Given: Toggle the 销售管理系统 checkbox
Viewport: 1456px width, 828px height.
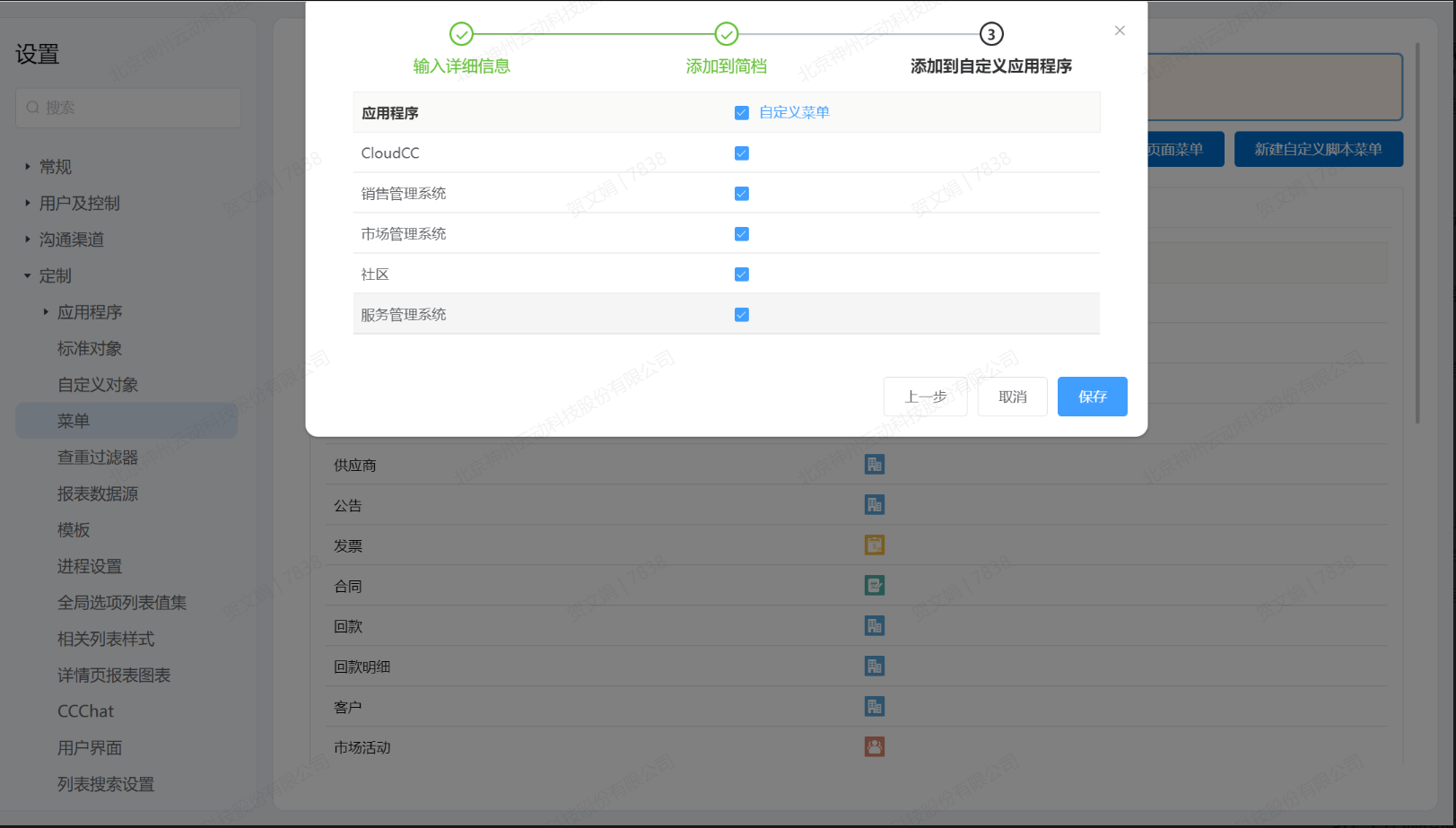Looking at the screenshot, I should [x=741, y=194].
